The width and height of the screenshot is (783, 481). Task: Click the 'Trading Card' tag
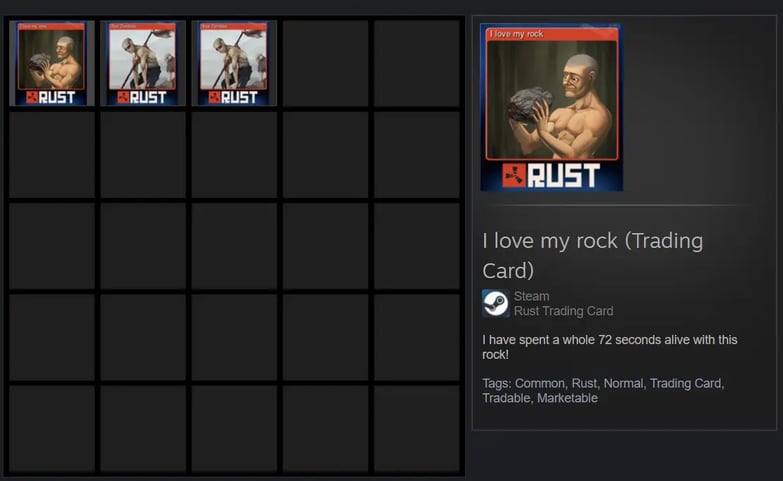point(685,383)
